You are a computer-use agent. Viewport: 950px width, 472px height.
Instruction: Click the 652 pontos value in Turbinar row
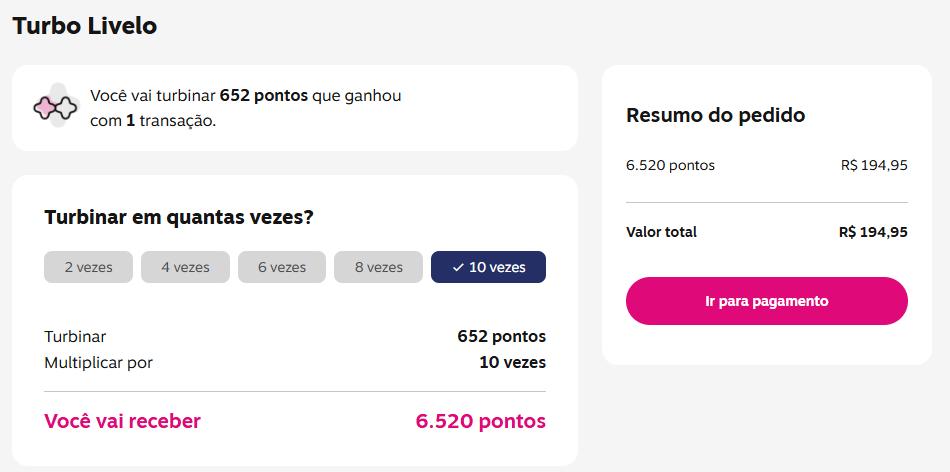501,337
